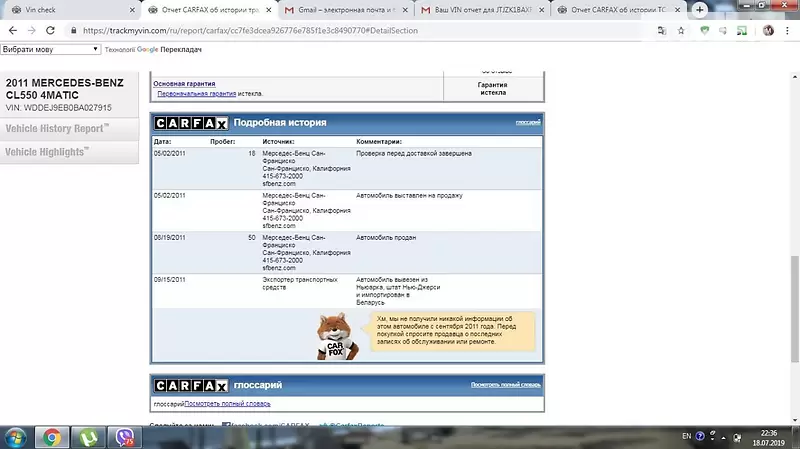Switch to the 'Ваш VIN отчет' tab
The image size is (800, 449).
pyautogui.click(x=483, y=10)
